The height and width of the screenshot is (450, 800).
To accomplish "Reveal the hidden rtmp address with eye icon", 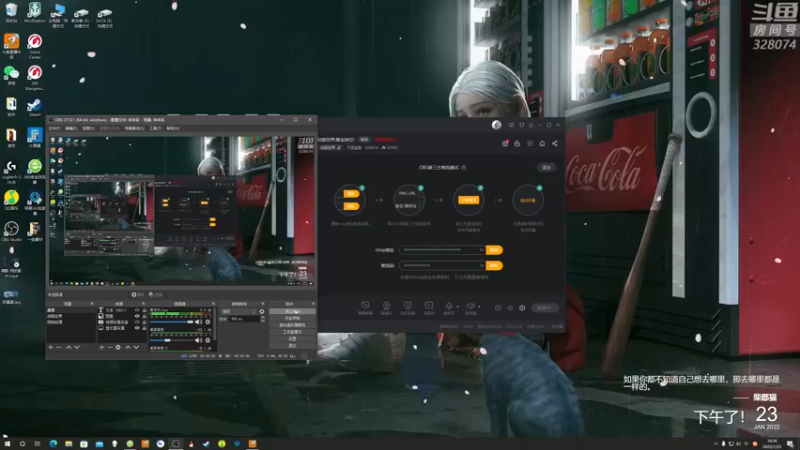I will [481, 250].
